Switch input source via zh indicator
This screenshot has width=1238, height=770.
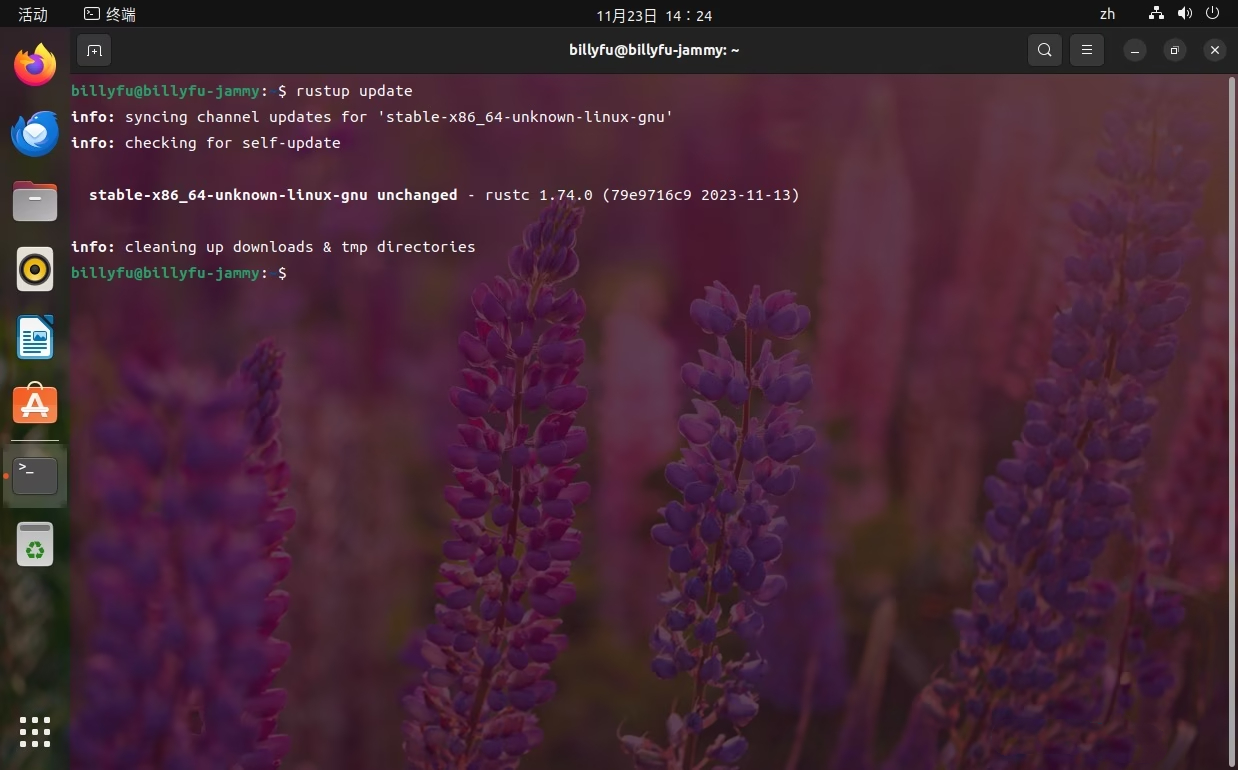coord(1107,14)
